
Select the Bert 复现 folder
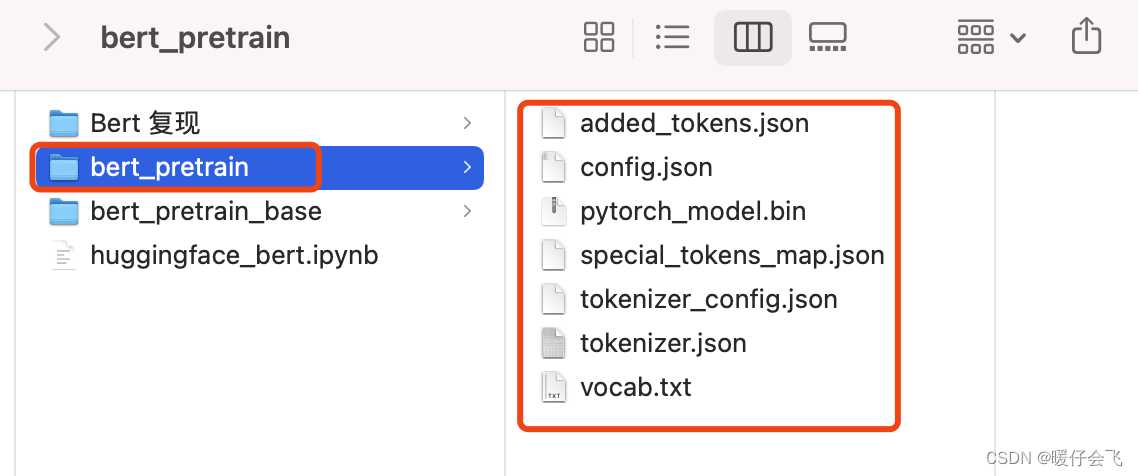pos(145,123)
